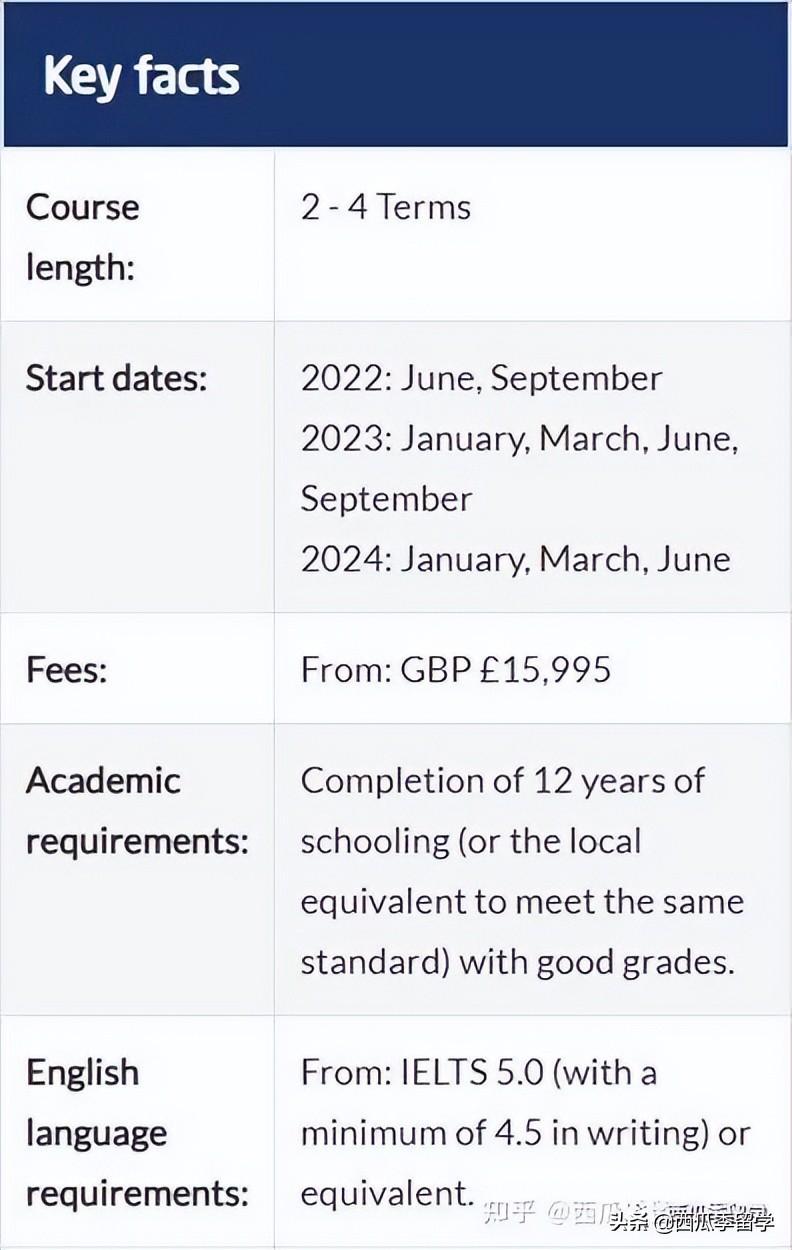Click the "Completion of 12 years of" line

tap(503, 780)
